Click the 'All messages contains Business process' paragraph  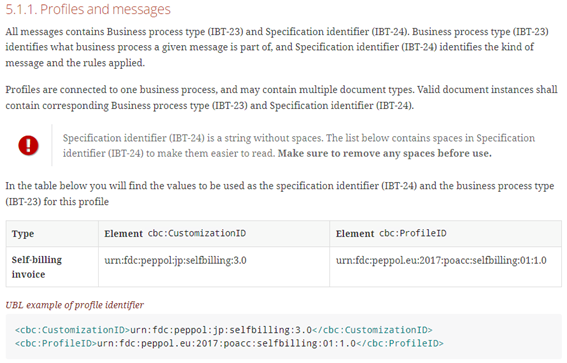[277, 47]
